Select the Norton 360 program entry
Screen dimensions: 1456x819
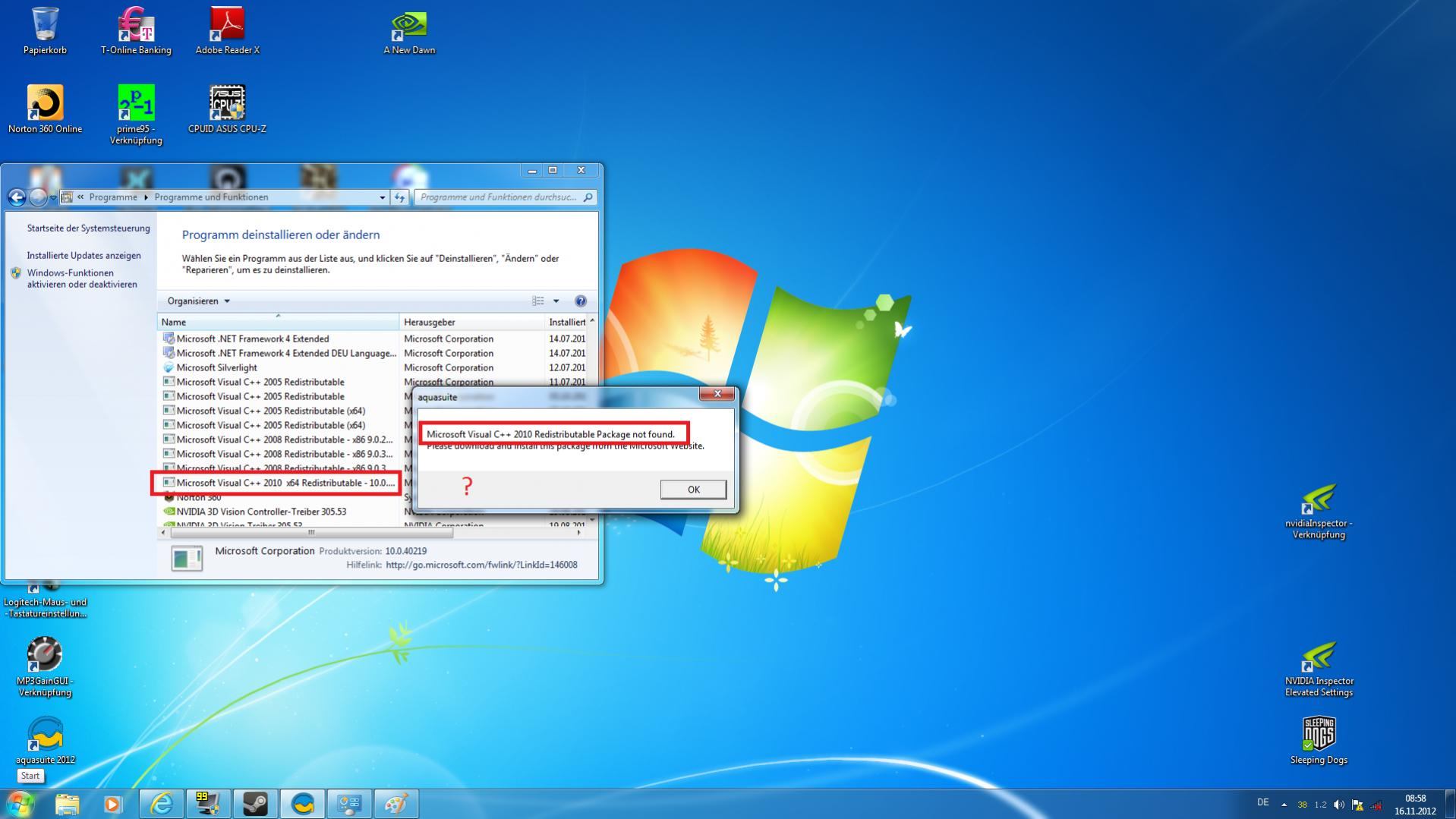[x=198, y=497]
